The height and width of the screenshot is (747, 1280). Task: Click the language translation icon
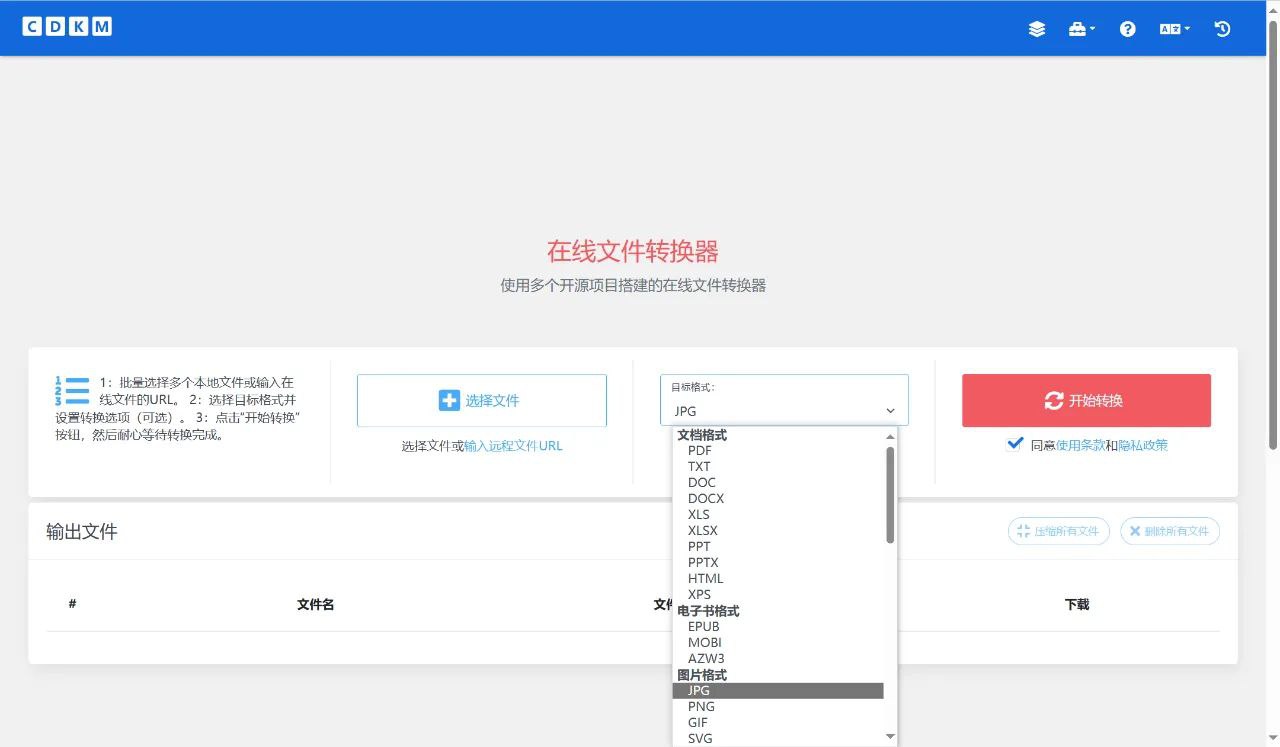1168,29
